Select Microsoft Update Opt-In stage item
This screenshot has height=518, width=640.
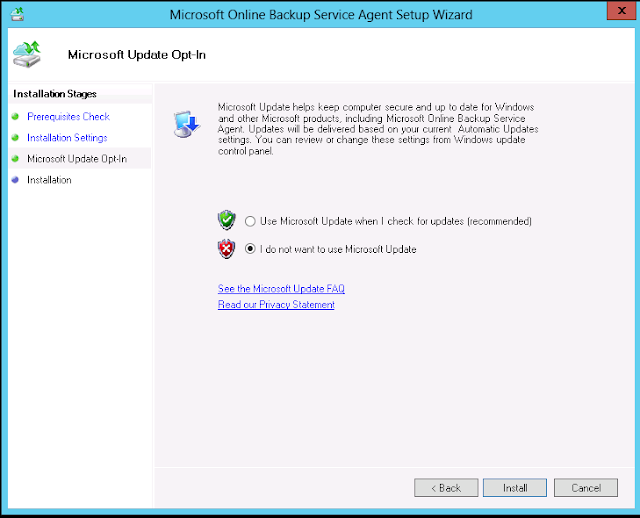tap(77, 159)
